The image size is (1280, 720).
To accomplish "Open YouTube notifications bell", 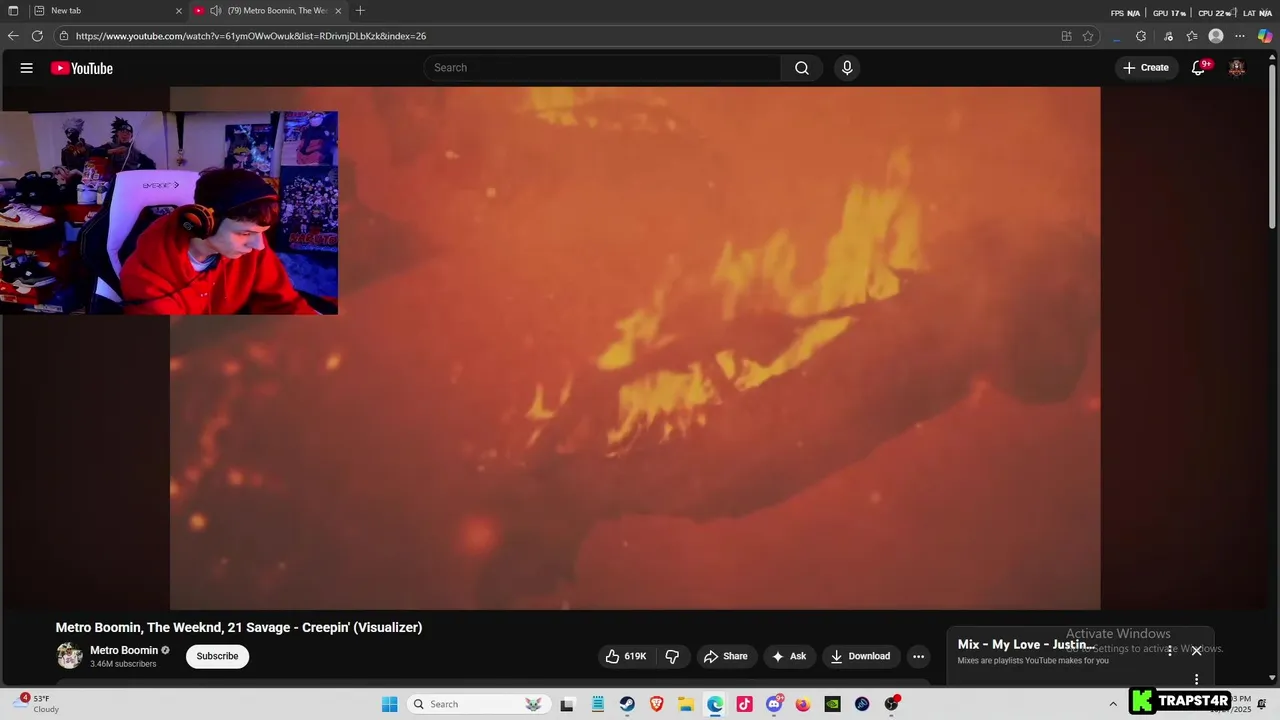I will point(1198,68).
